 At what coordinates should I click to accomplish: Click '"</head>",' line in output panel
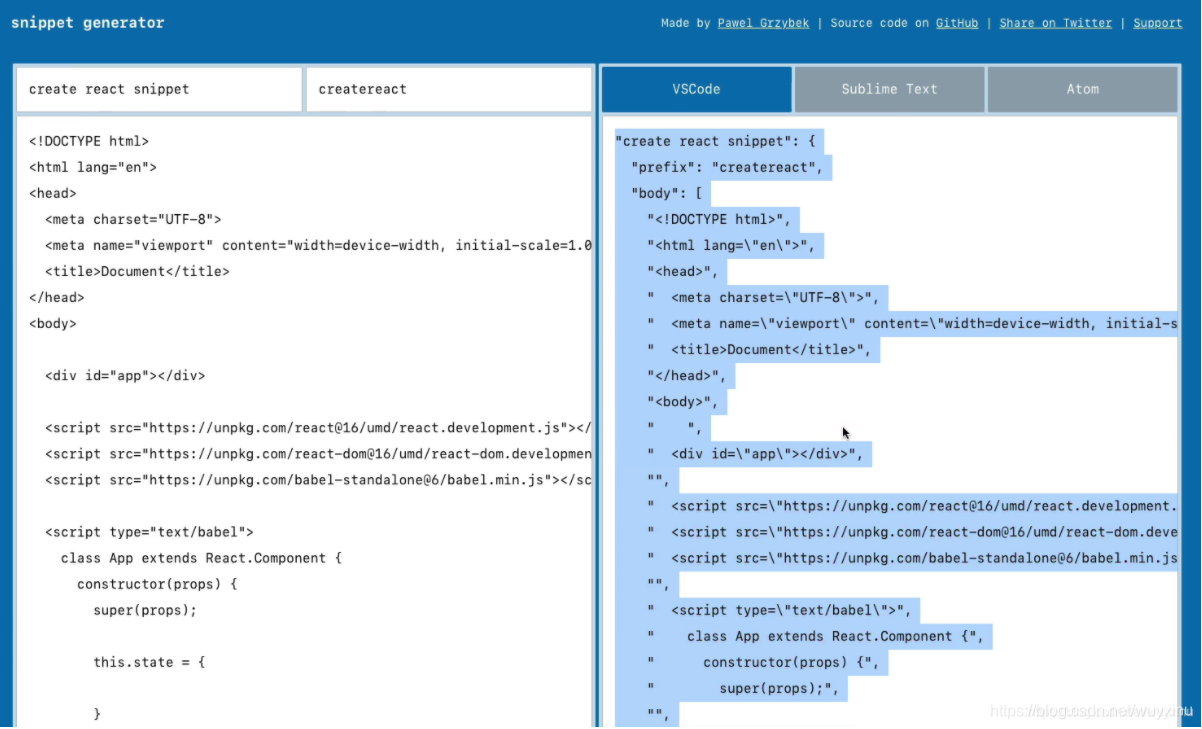[x=687, y=376]
